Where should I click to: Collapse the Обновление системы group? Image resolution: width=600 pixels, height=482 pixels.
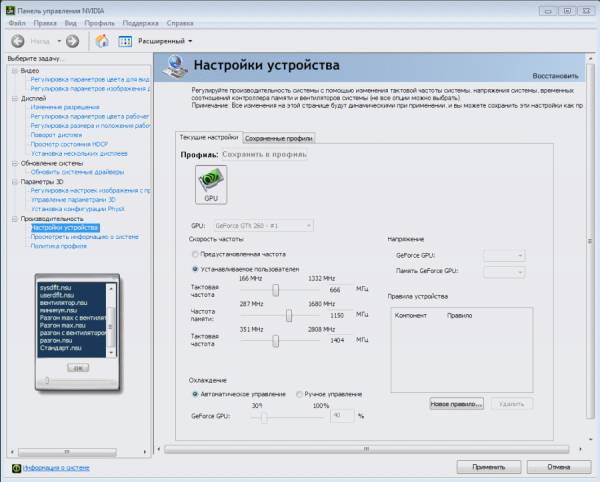pyautogui.click(x=15, y=163)
